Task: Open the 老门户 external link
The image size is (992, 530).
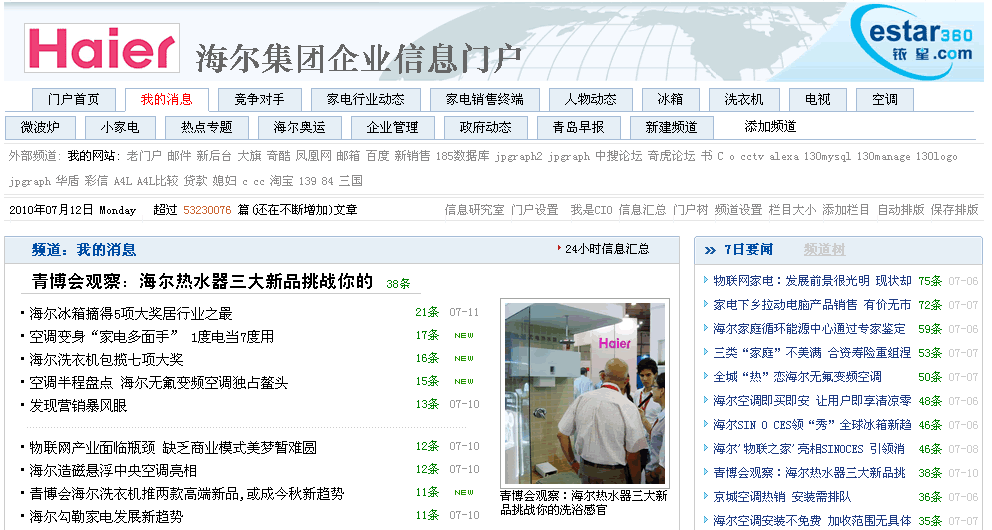Action: (144, 156)
